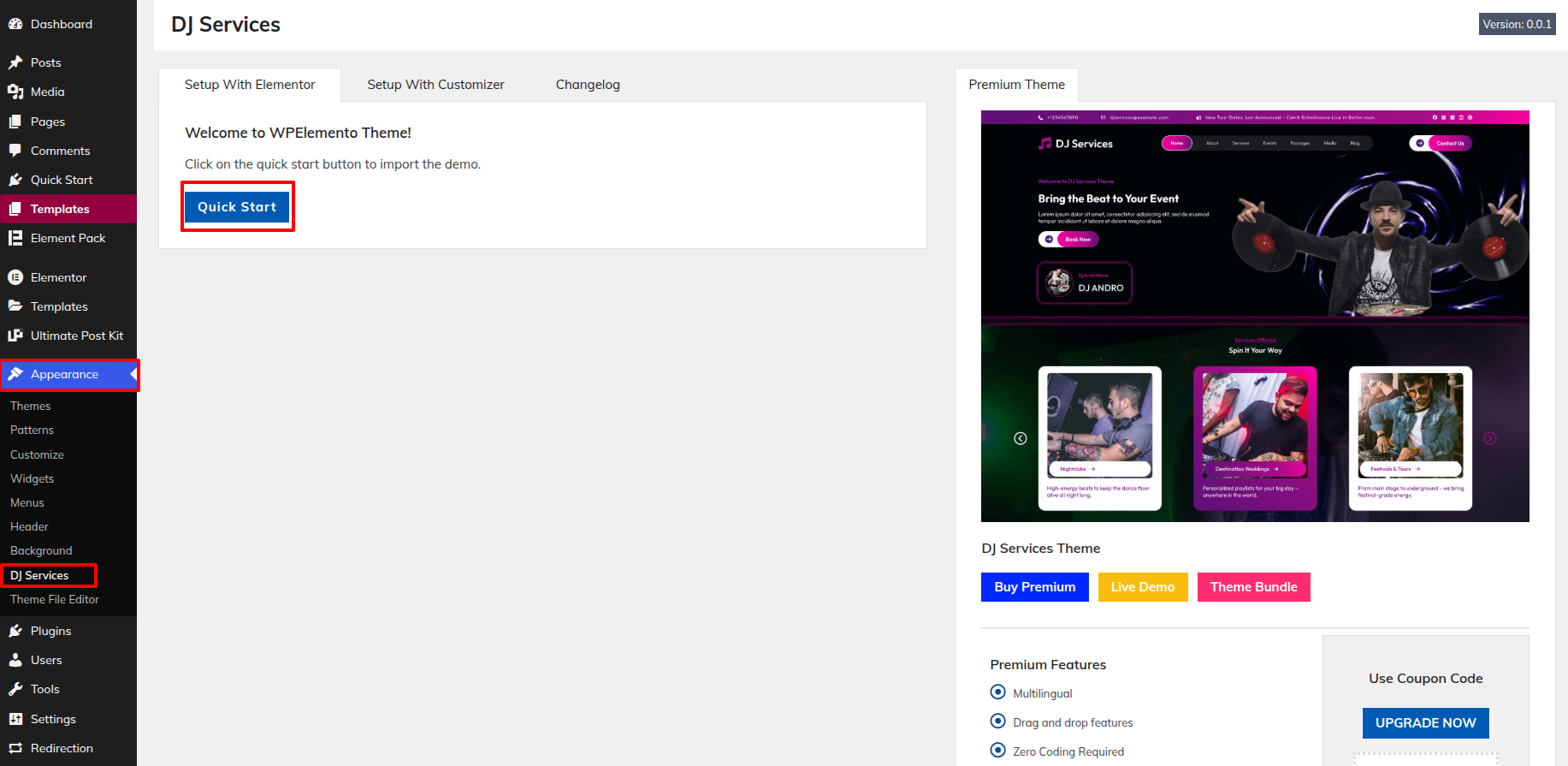Collapse the Appearance menu arrow
The height and width of the screenshot is (766, 1568).
coord(133,374)
